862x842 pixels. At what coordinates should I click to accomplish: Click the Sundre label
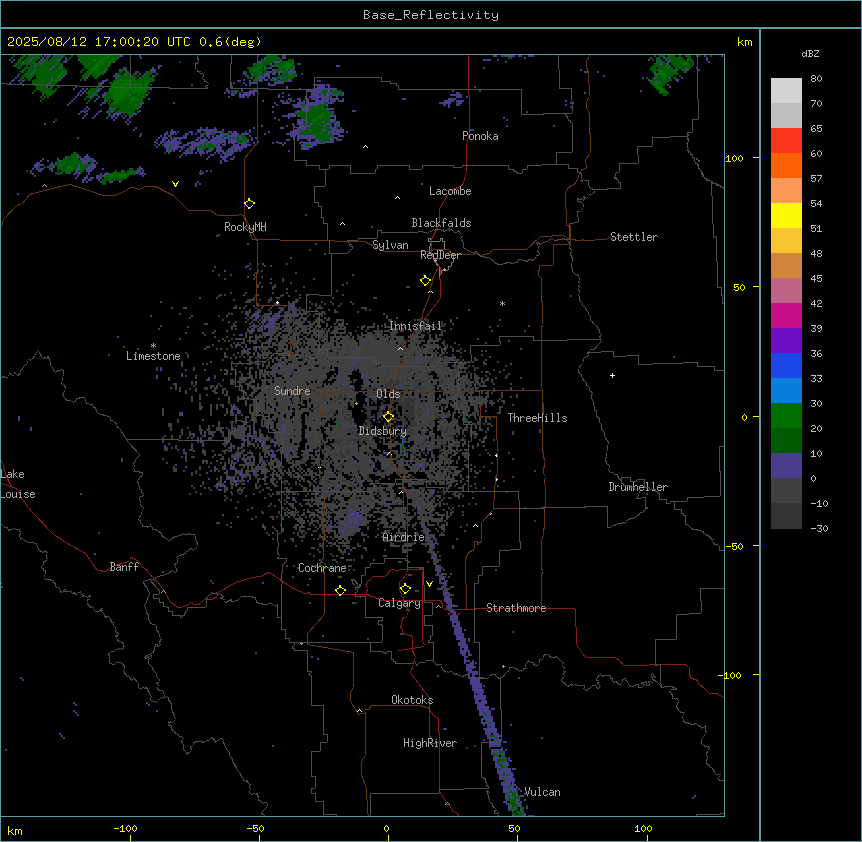[292, 391]
